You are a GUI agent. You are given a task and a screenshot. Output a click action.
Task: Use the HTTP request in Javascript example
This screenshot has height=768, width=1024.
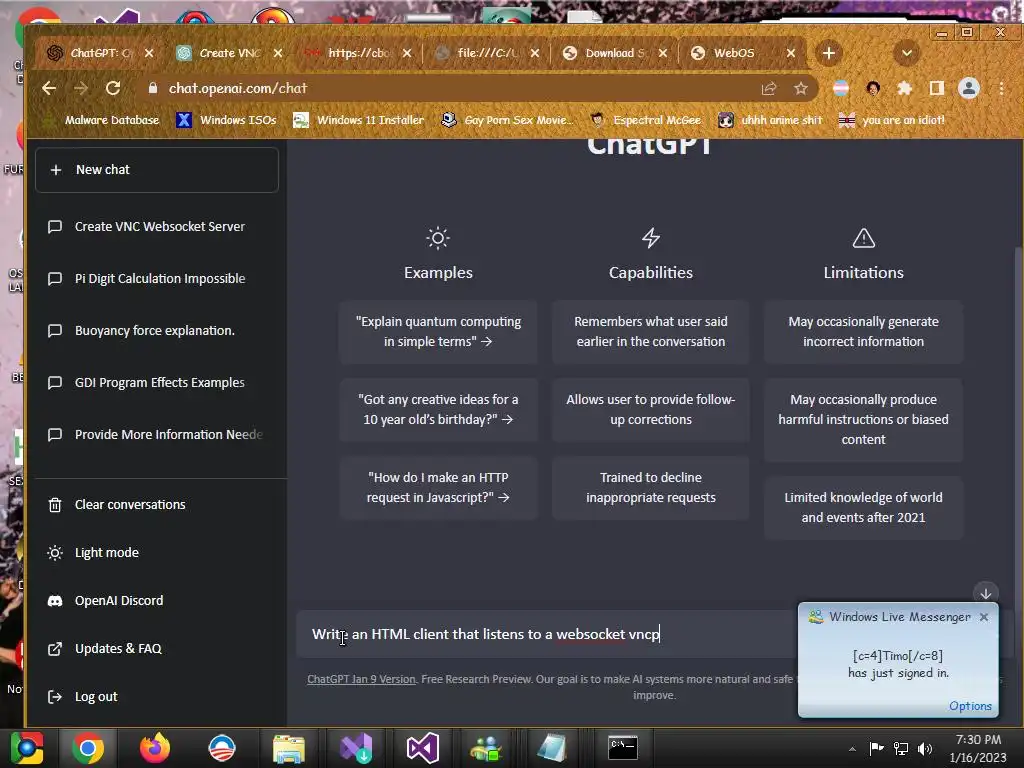438,488
